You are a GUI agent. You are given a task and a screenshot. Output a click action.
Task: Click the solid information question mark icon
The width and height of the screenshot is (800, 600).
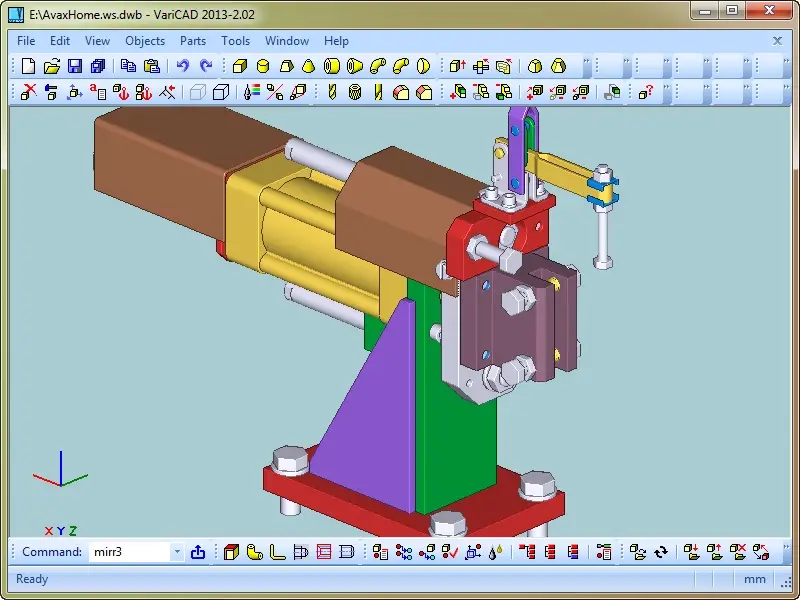(646, 92)
